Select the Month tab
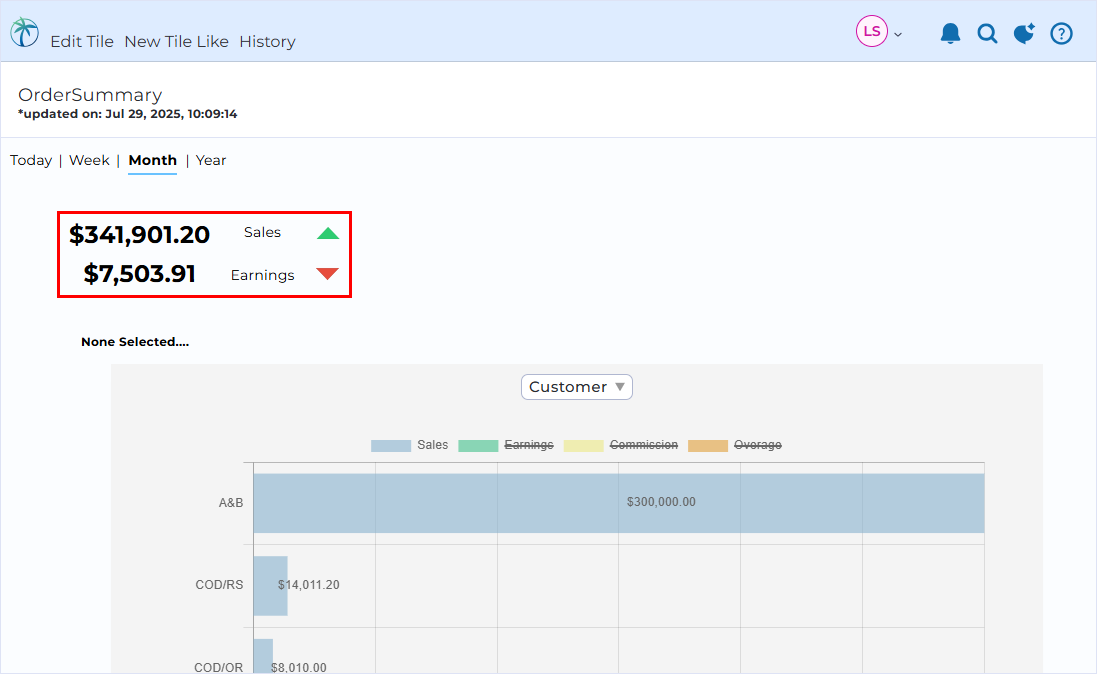This screenshot has height=674, width=1097. [x=153, y=160]
